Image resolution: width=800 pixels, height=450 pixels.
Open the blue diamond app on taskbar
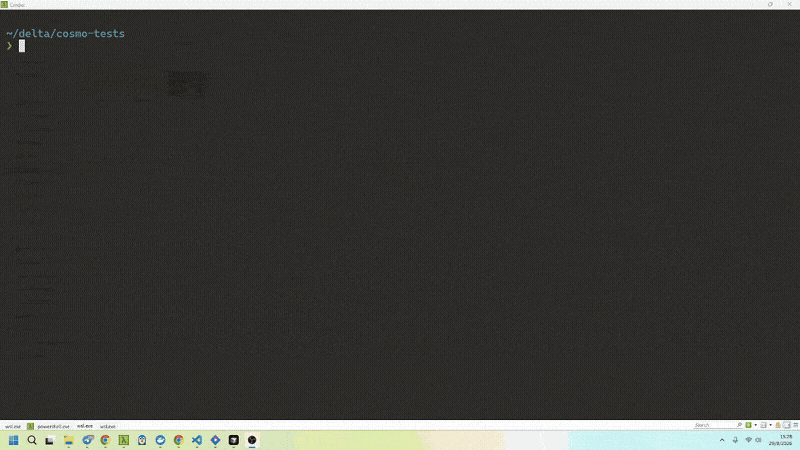pyautogui.click(x=215, y=440)
